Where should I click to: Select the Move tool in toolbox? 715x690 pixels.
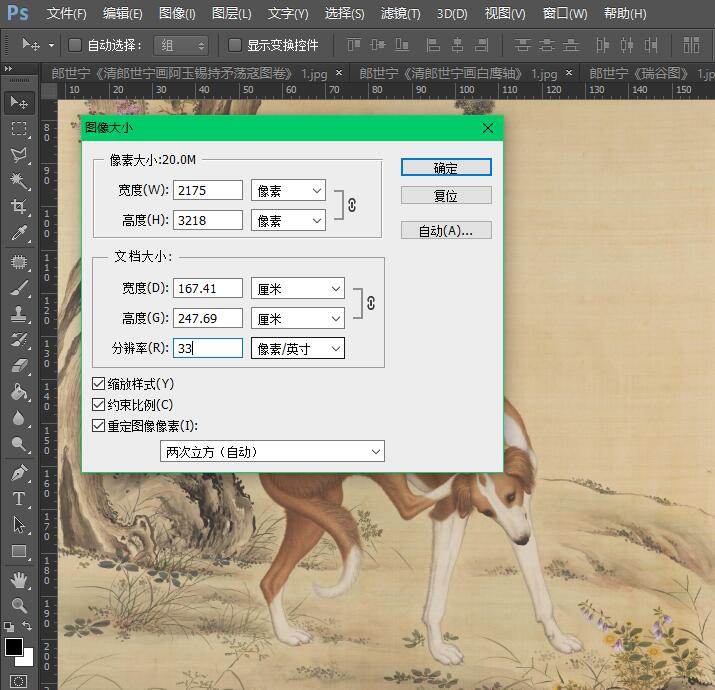[x=19, y=103]
